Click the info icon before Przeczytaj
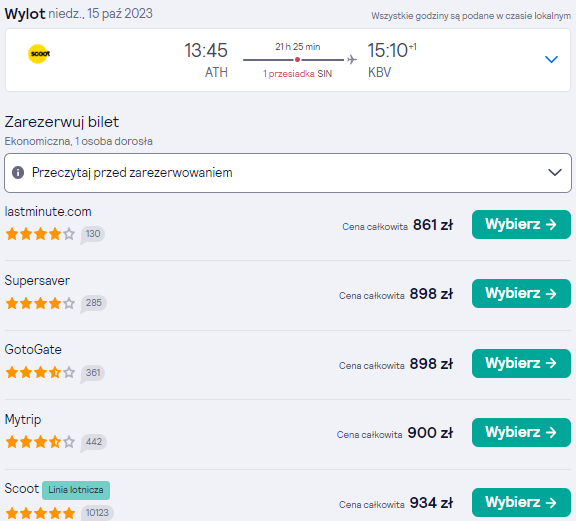Image resolution: width=576 pixels, height=521 pixels. coord(18,172)
